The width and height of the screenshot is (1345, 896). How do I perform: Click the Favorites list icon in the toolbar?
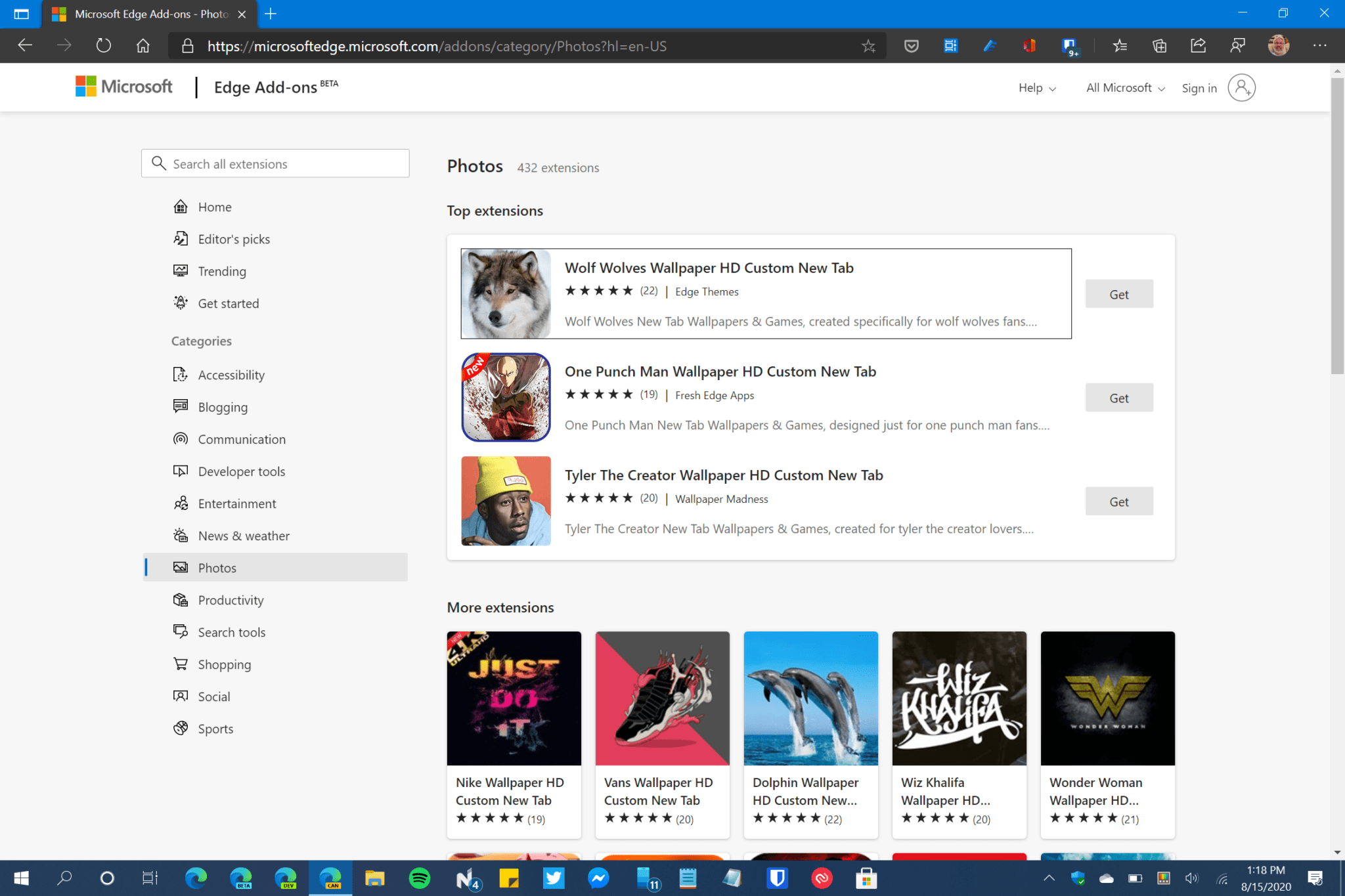pos(1120,45)
